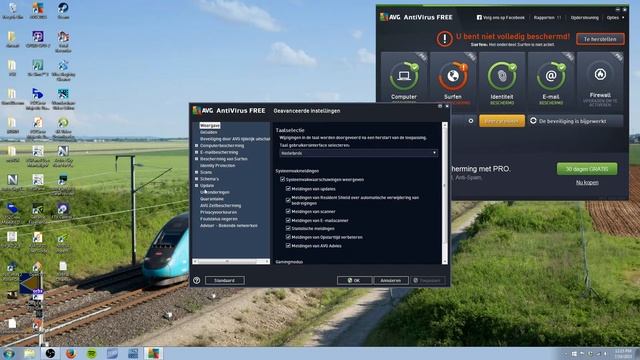The image size is (640, 360).
Task: Open the Rapporten menu item
Action: (x=547, y=18)
